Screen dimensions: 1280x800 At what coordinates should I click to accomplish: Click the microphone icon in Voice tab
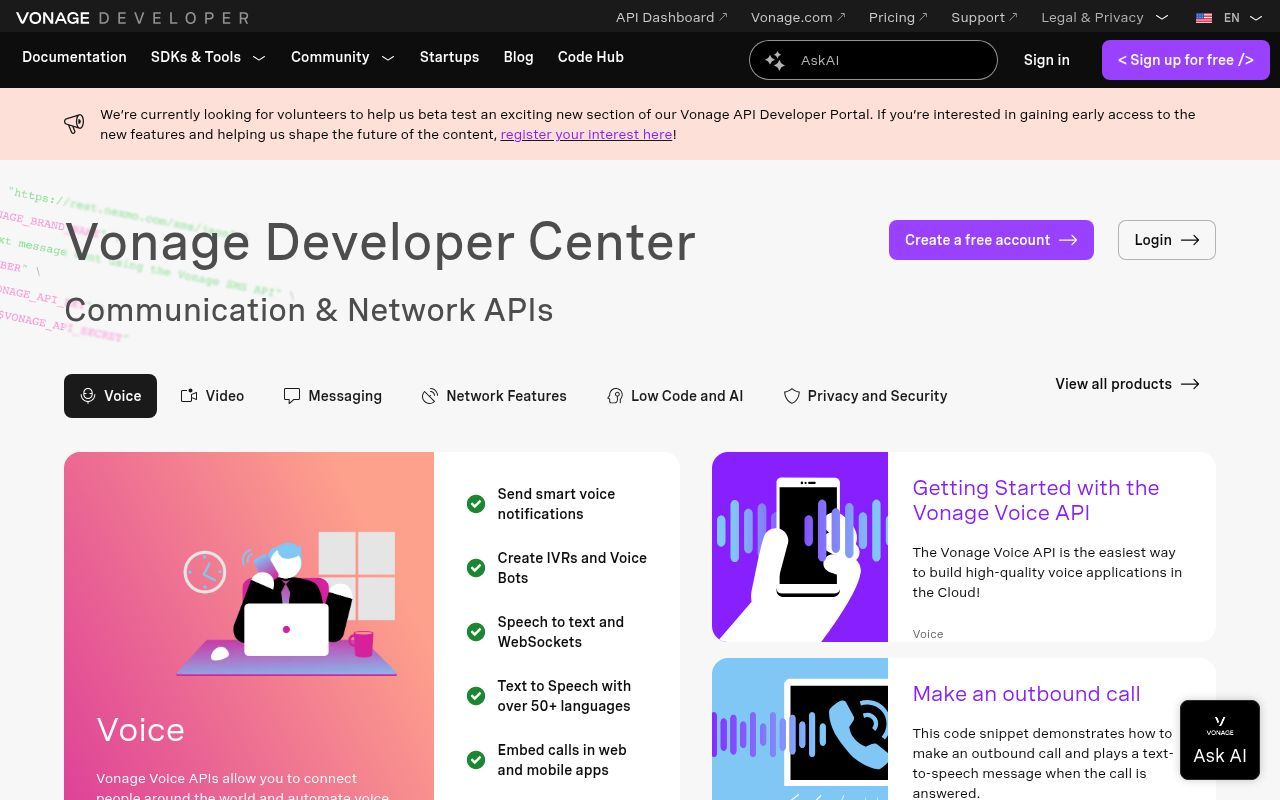pyautogui.click(x=88, y=396)
